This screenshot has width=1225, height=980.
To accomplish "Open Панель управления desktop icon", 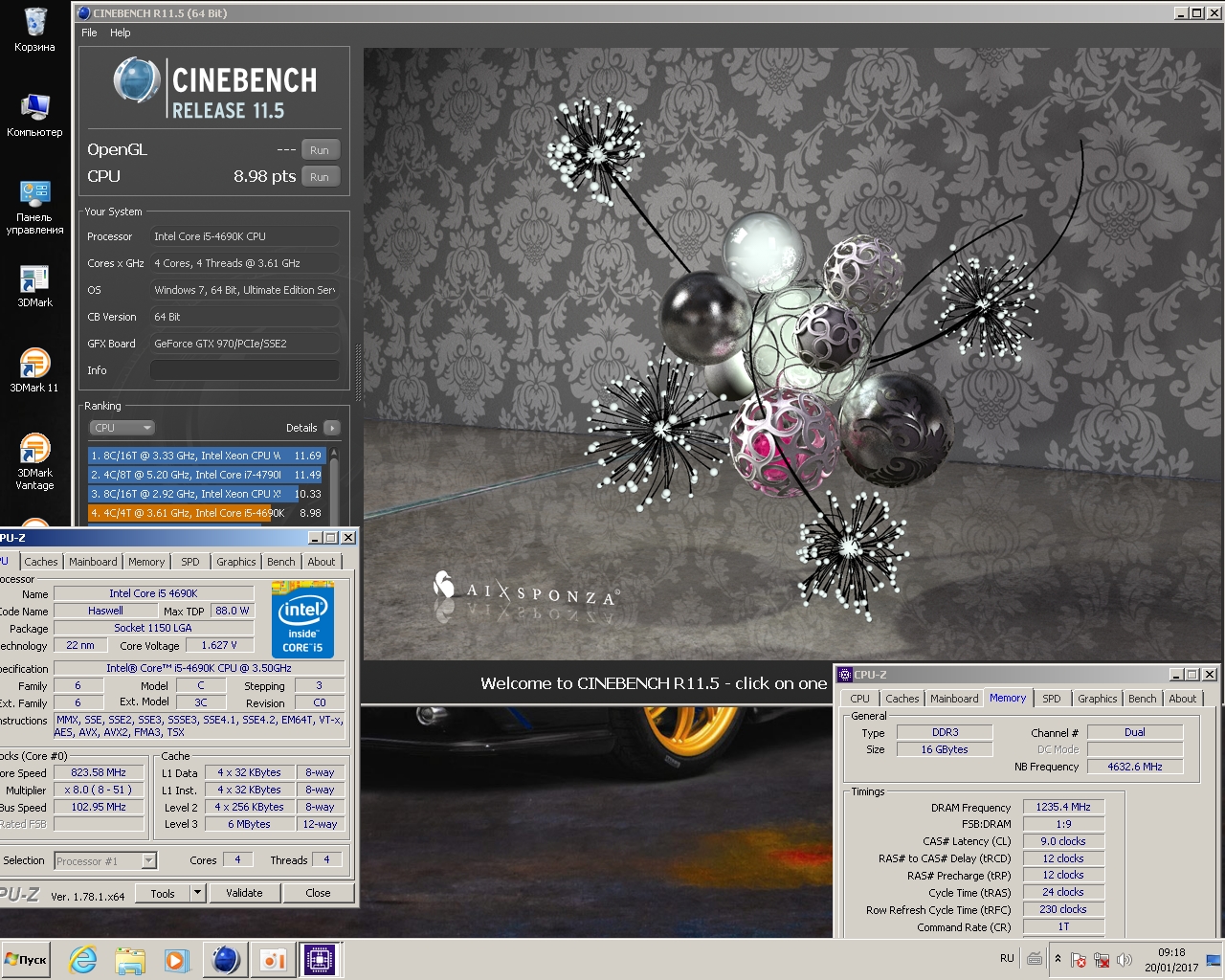I will [x=34, y=207].
